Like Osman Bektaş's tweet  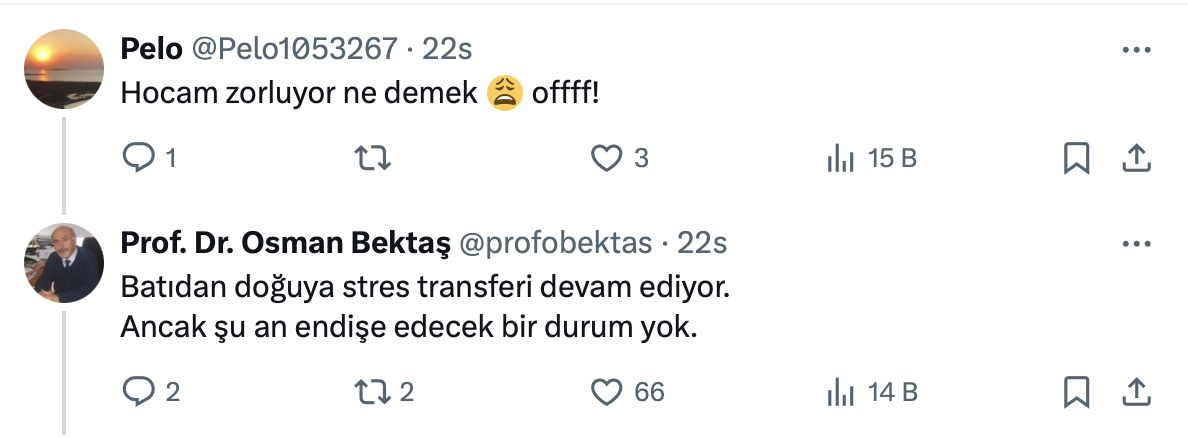click(605, 392)
